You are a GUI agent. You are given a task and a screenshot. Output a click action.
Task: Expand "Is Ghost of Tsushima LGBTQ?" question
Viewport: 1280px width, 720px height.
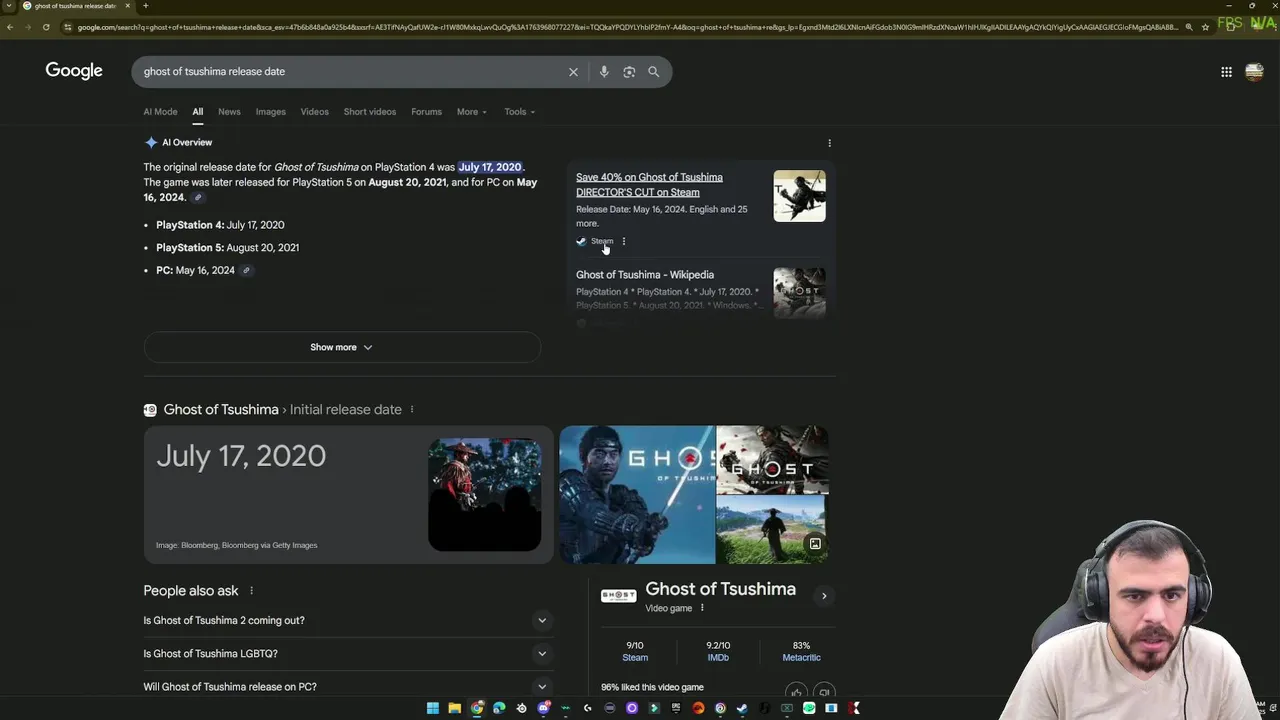click(x=347, y=653)
